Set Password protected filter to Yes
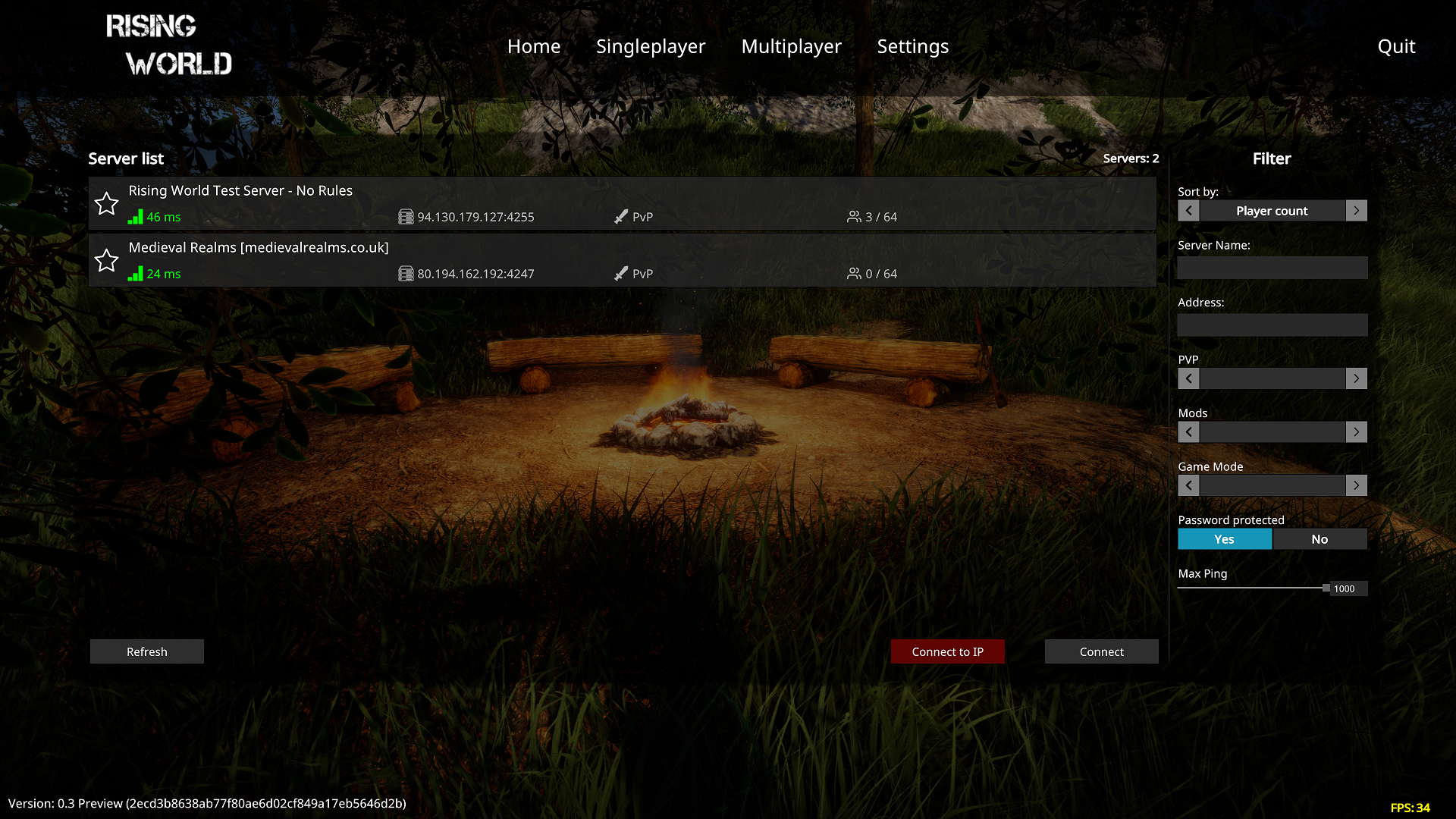This screenshot has height=819, width=1456. click(1224, 539)
